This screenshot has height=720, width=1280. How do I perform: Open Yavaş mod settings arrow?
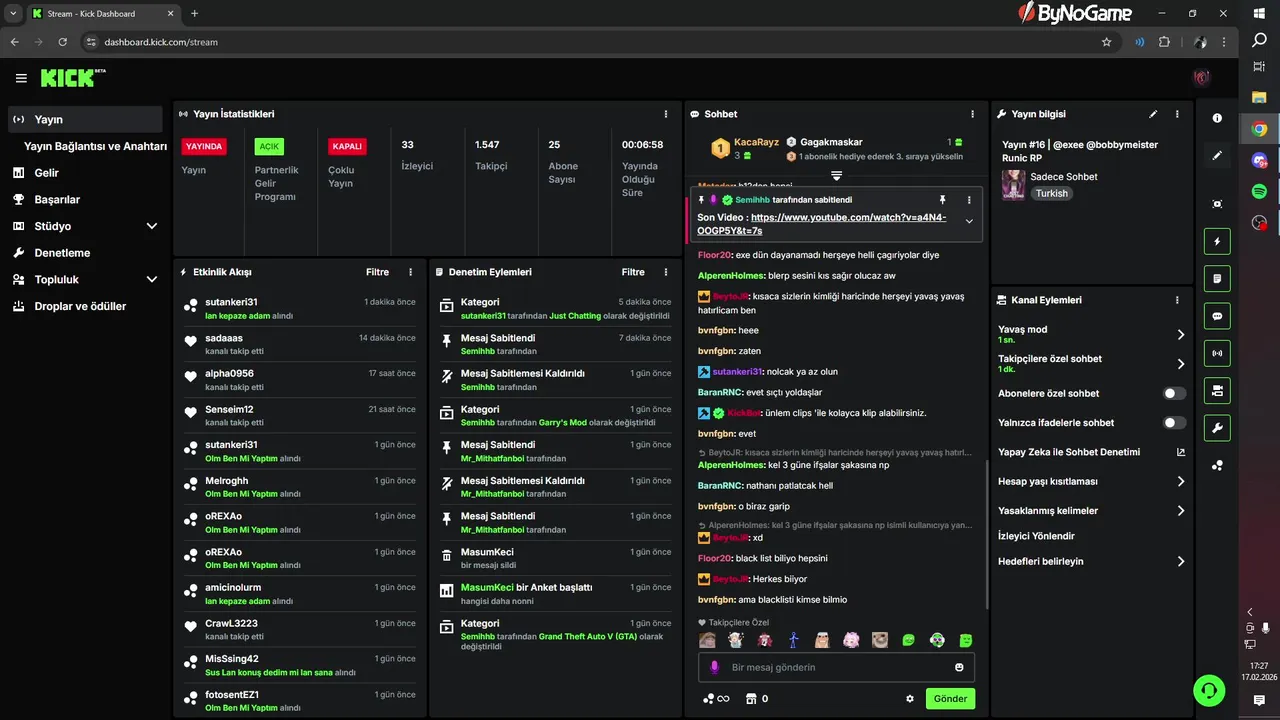(1180, 335)
